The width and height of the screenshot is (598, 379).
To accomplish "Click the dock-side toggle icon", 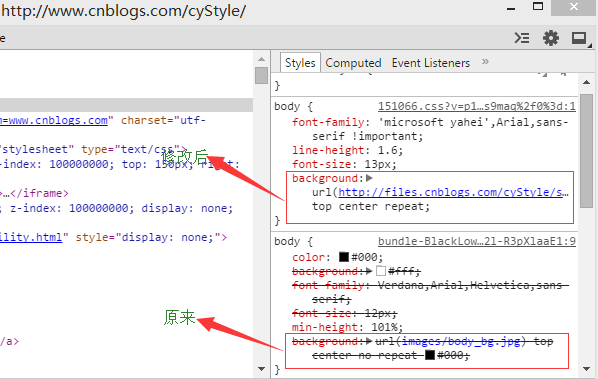I will [x=579, y=38].
